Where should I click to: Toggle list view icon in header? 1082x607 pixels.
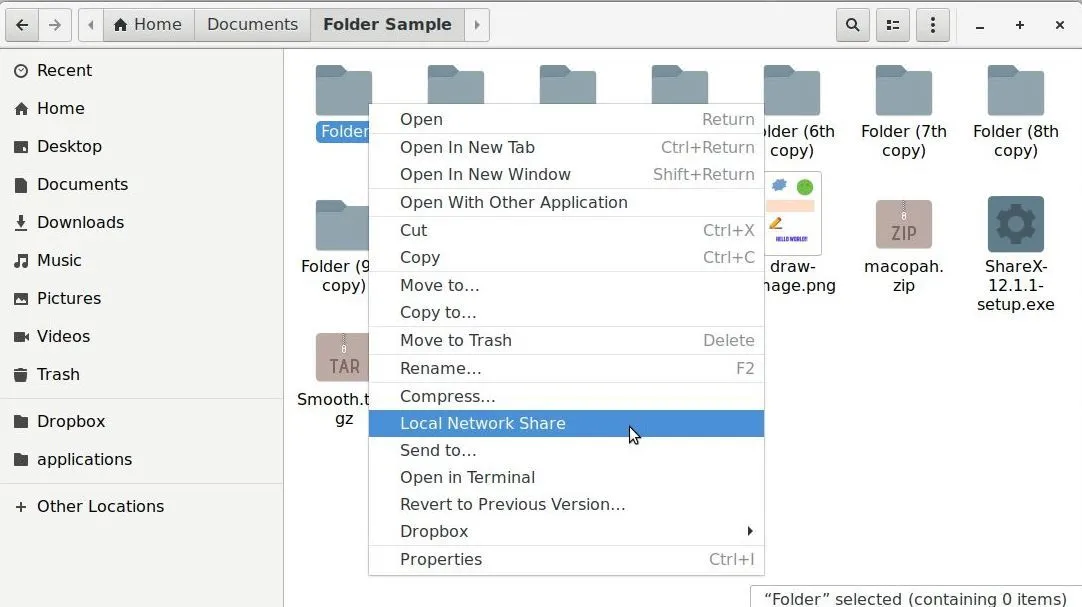[x=892, y=25]
